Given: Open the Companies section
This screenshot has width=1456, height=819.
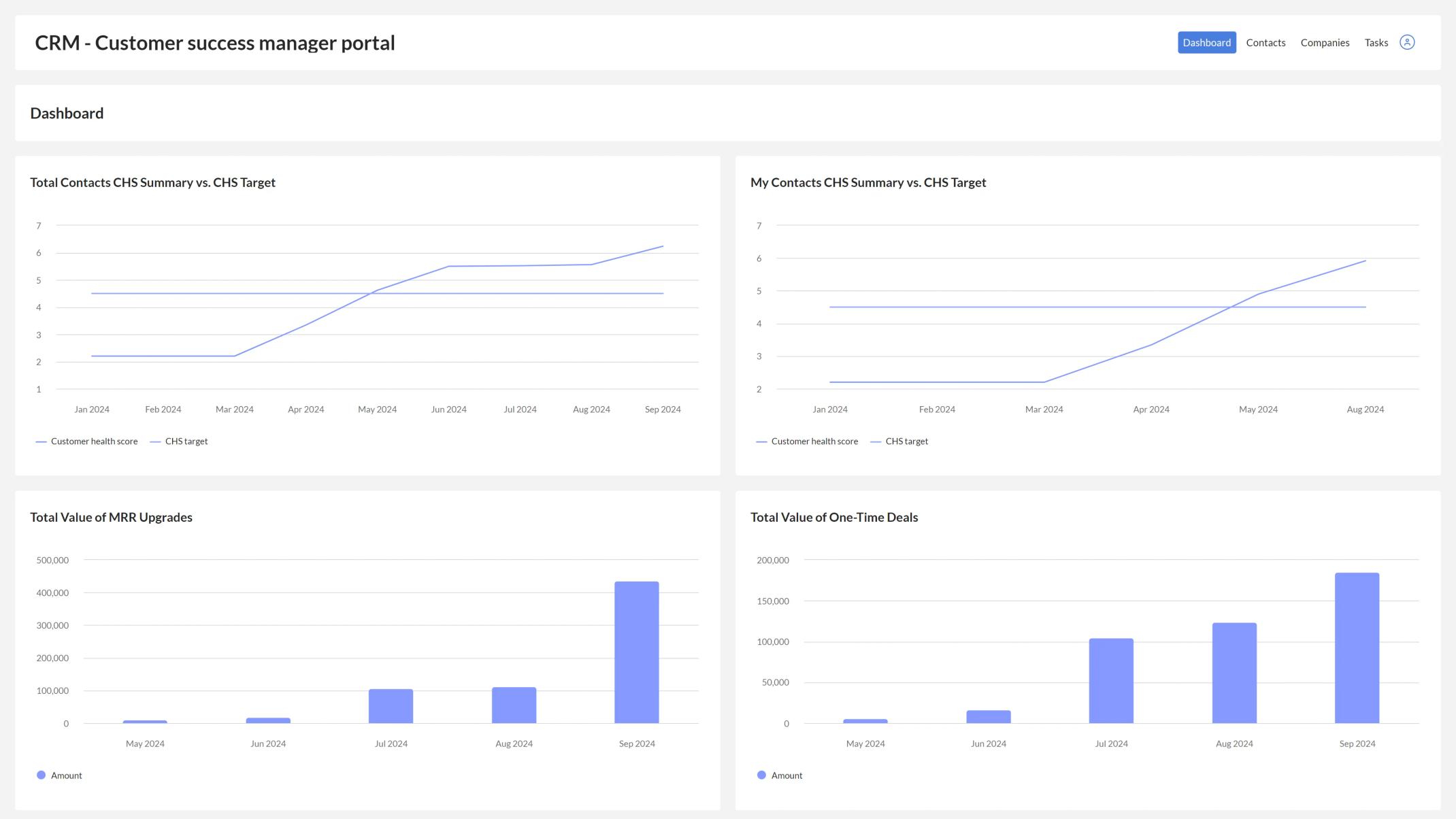Looking at the screenshot, I should pos(1324,41).
